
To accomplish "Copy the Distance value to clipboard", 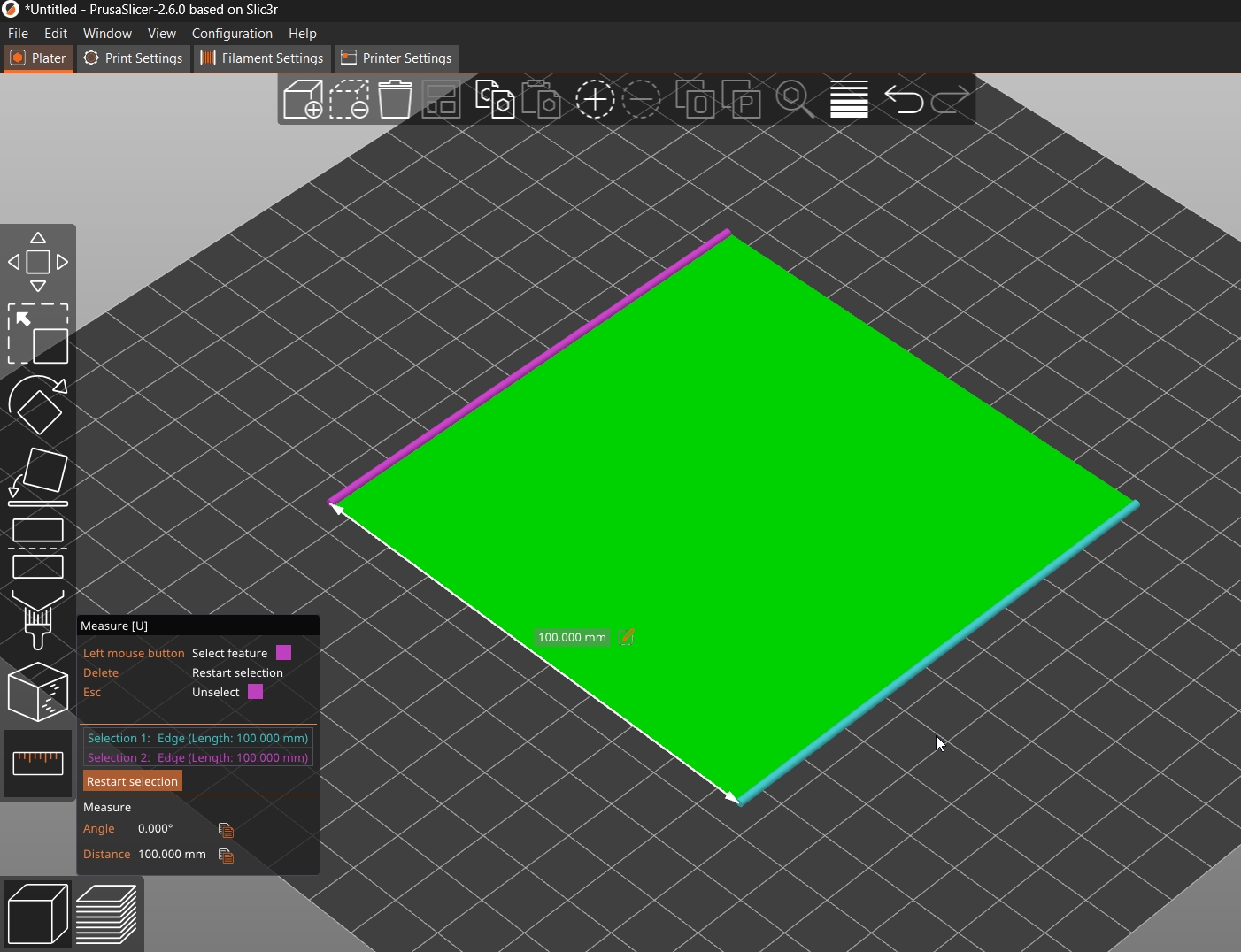I will (x=227, y=856).
